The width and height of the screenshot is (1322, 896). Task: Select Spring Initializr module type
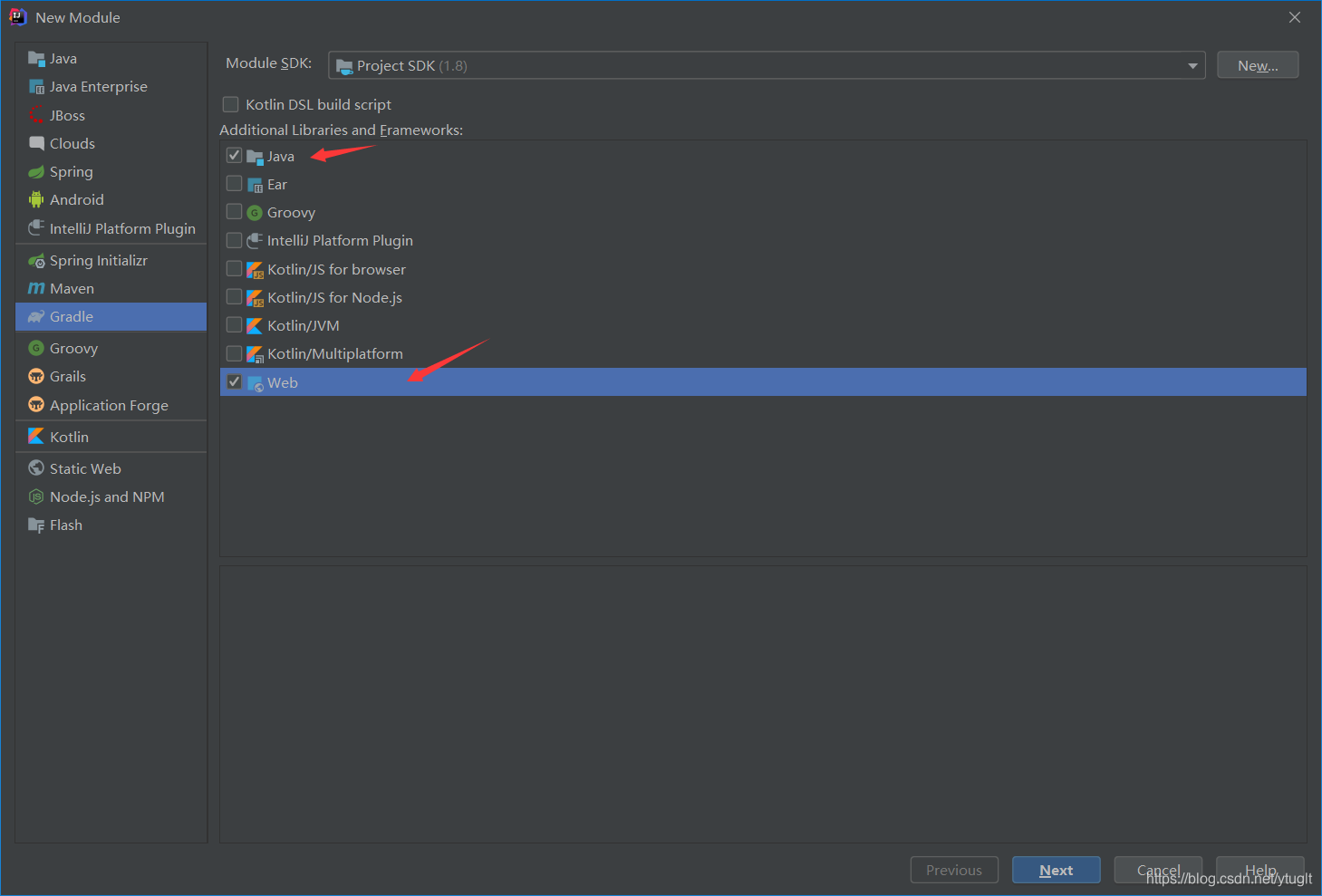(x=111, y=261)
